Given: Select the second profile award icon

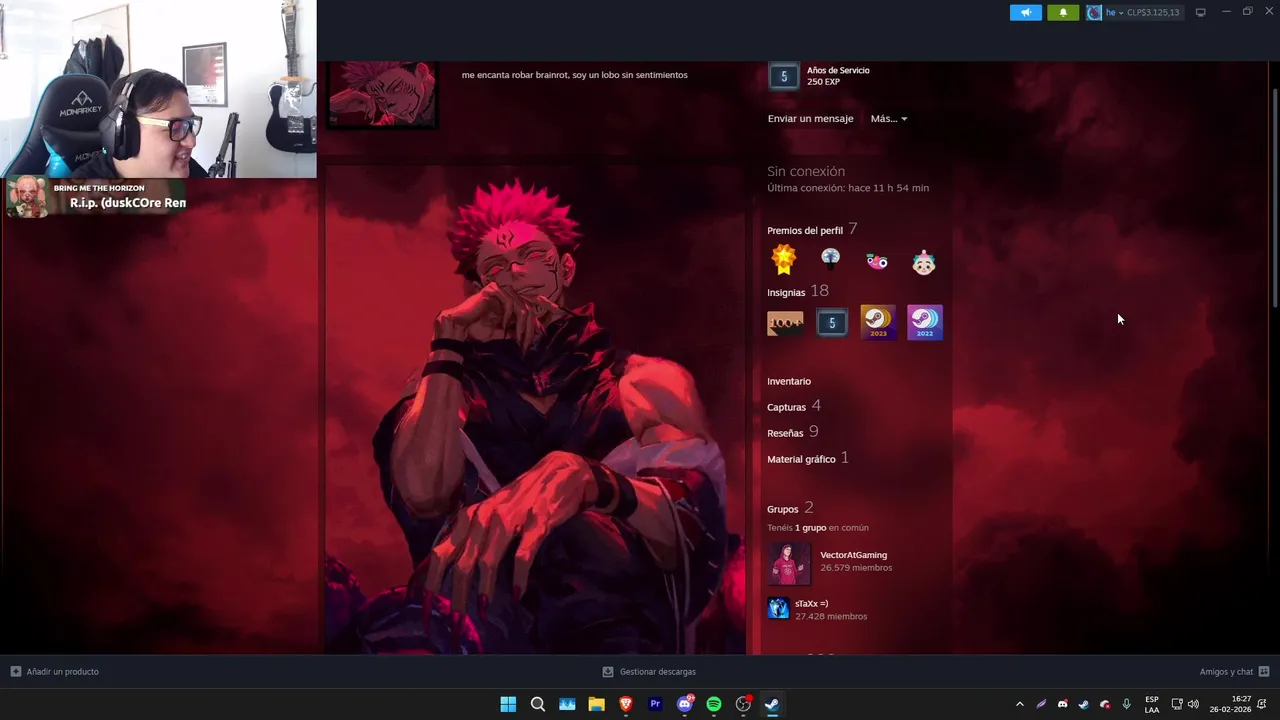Looking at the screenshot, I should pyautogui.click(x=830, y=260).
